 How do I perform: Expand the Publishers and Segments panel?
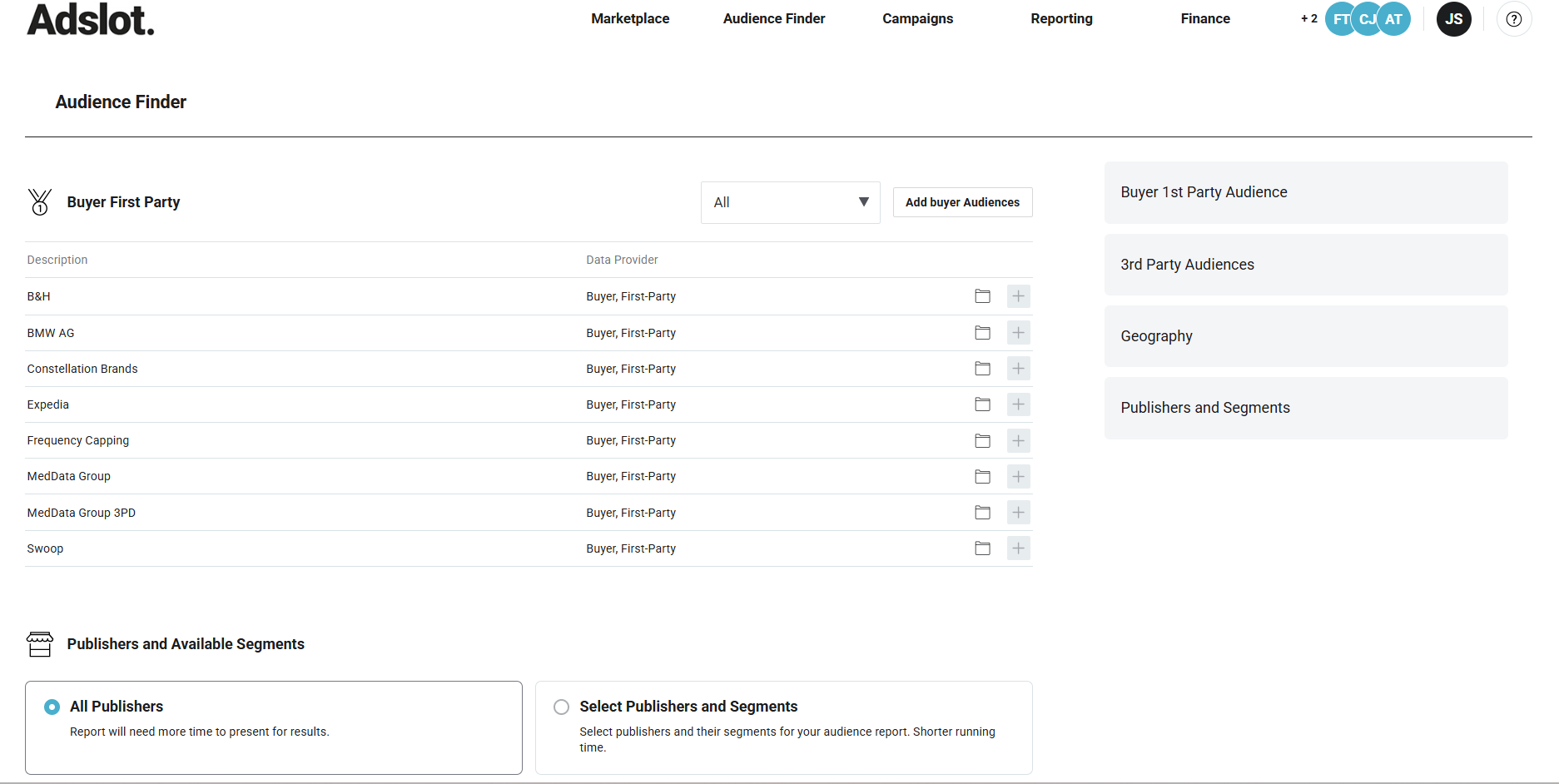pyautogui.click(x=1305, y=408)
